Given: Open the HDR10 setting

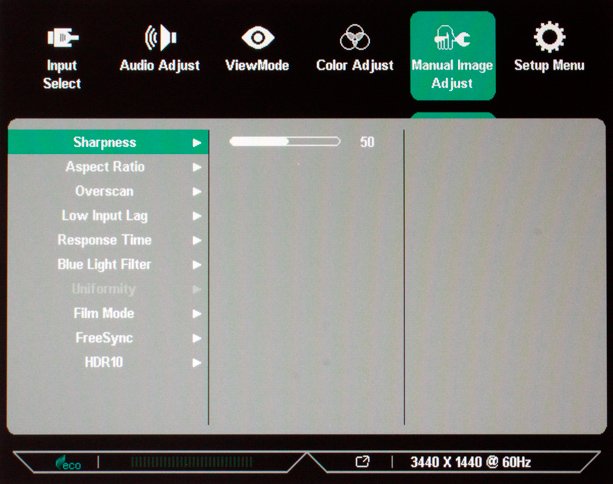Looking at the screenshot, I should (104, 362).
